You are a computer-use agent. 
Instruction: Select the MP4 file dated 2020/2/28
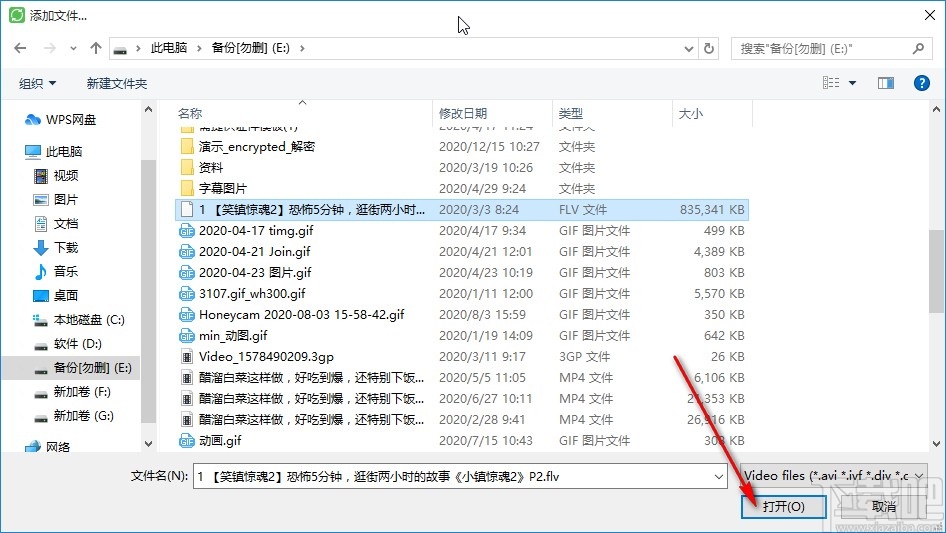coord(462,420)
